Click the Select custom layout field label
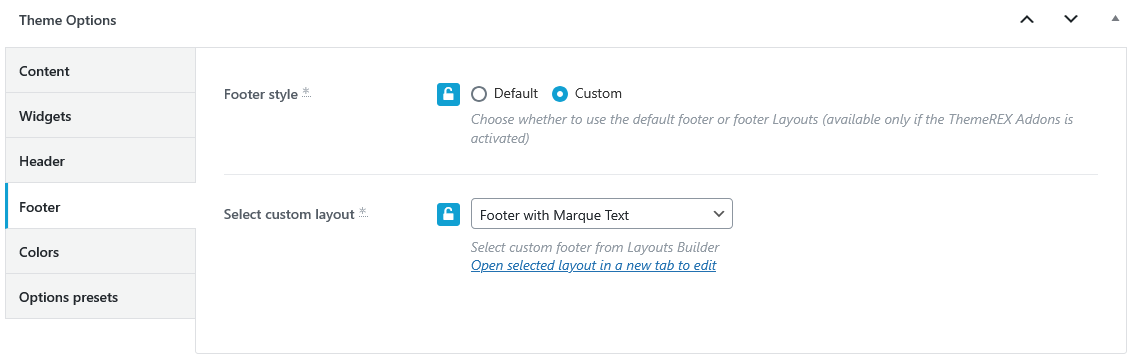The image size is (1132, 361). tap(289, 214)
